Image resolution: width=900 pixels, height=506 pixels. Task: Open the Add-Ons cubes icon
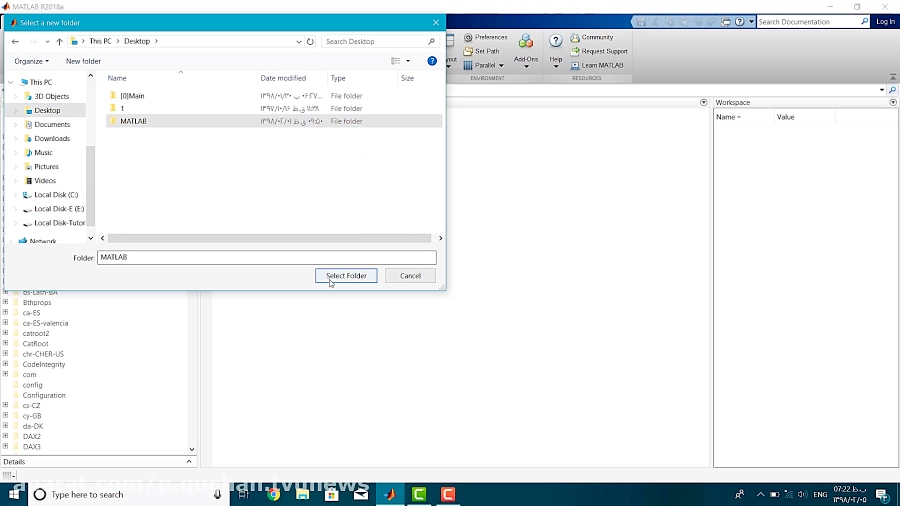pyautogui.click(x=526, y=41)
